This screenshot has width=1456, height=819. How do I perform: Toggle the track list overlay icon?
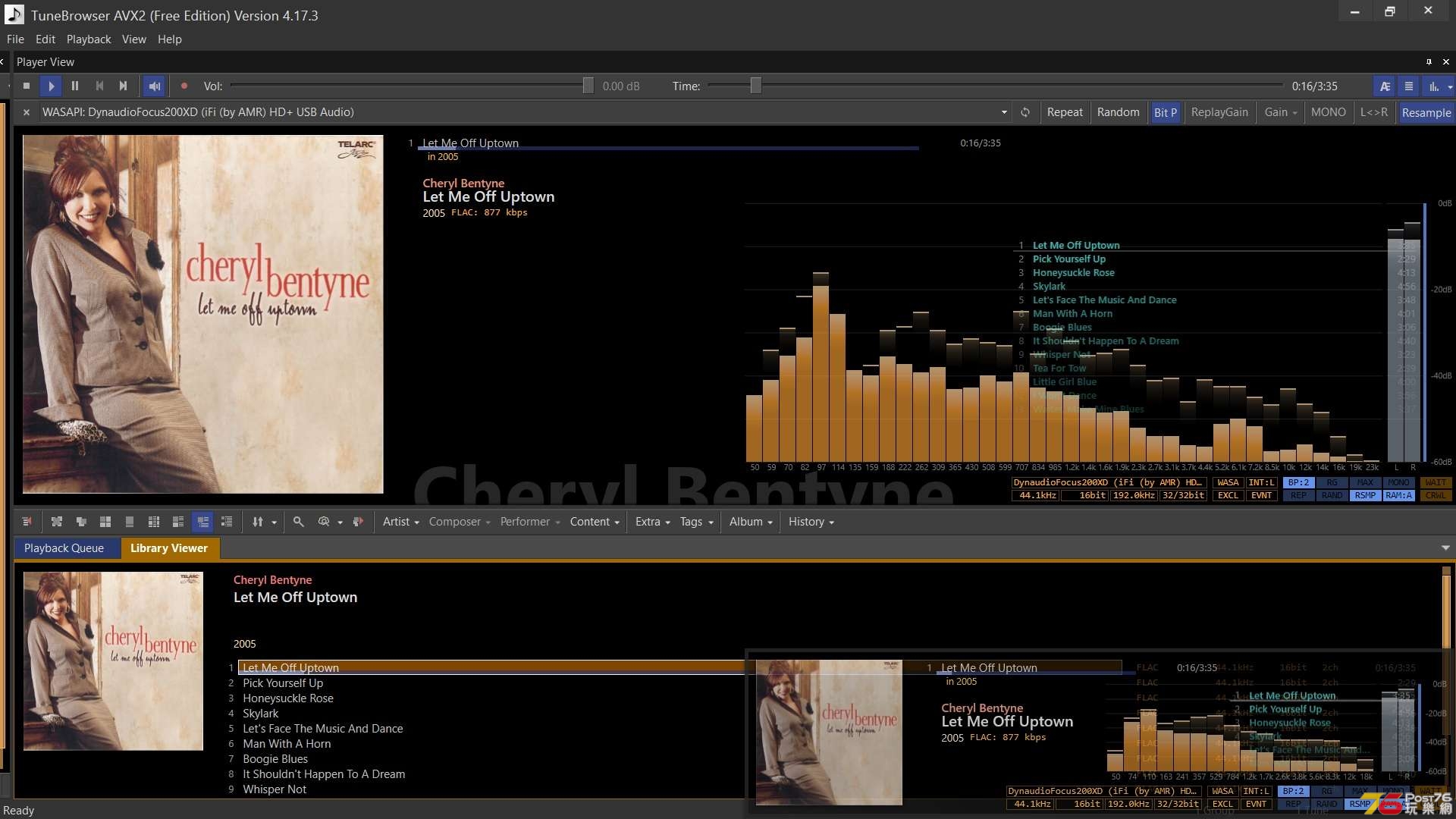tap(1409, 86)
